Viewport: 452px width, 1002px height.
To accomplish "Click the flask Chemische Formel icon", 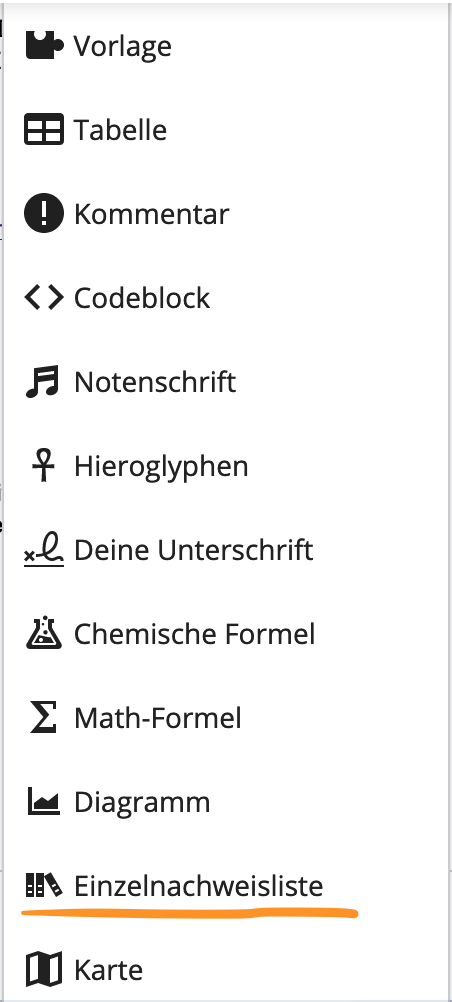I will pos(44,633).
